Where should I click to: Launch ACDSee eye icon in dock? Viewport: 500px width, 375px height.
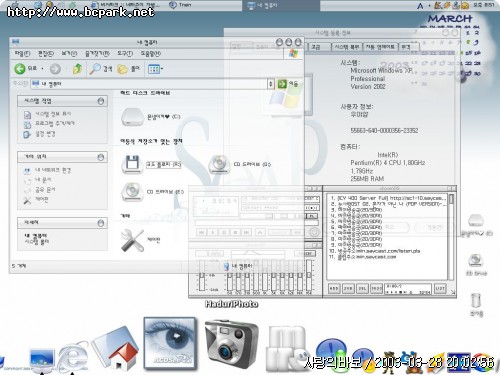[x=170, y=343]
